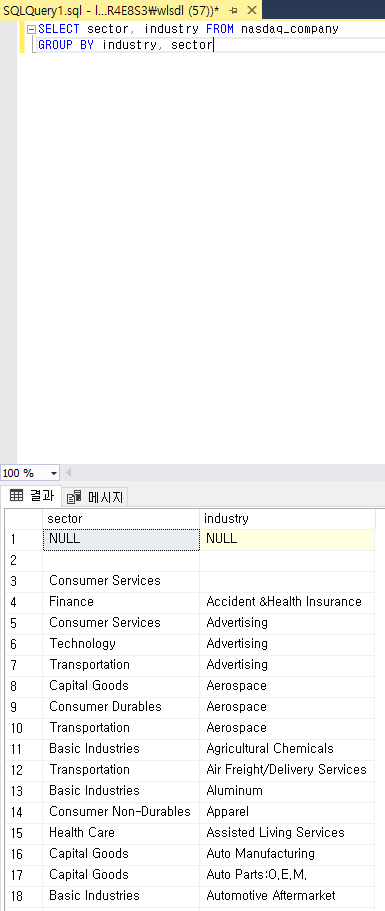This screenshot has width=385, height=911.
Task: Click the Automotive Aftermarket cell
Action: tap(287, 896)
